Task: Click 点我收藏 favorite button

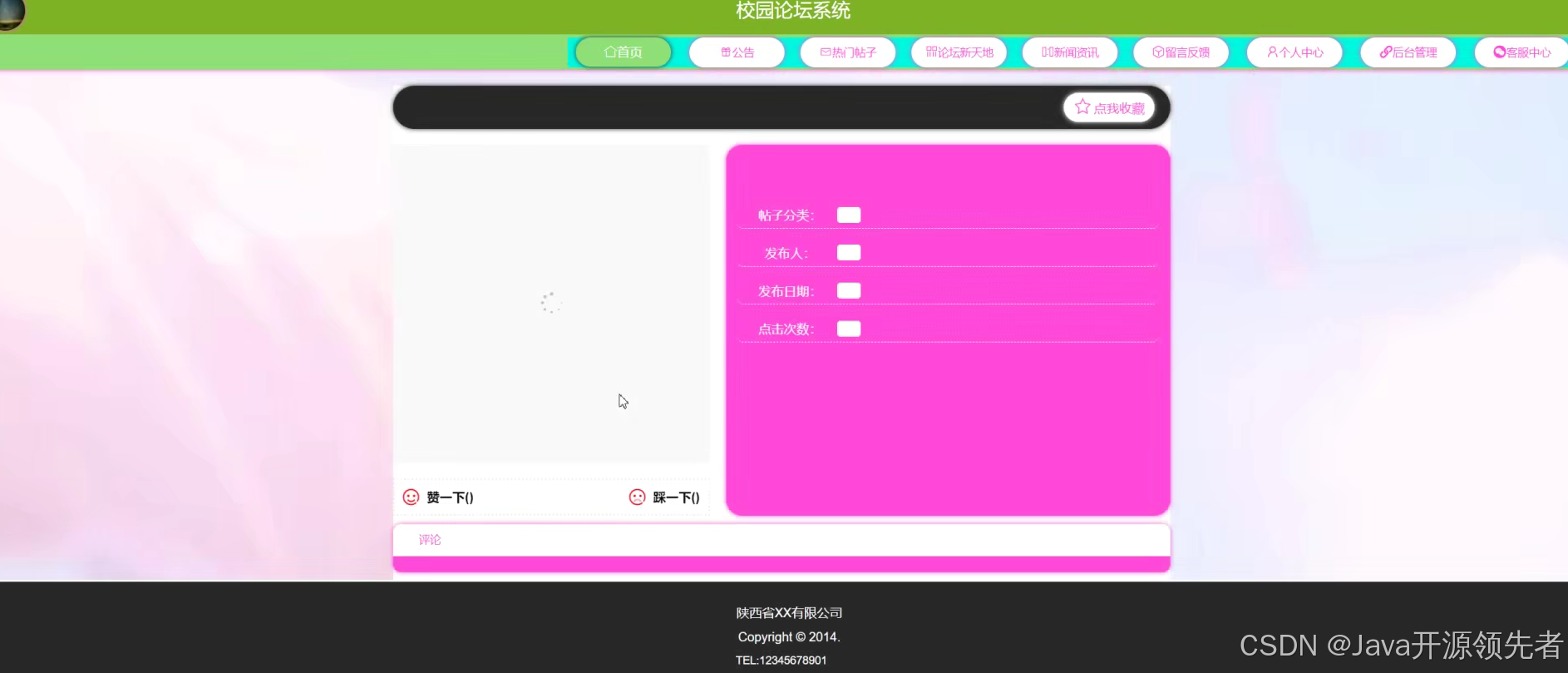Action: click(1109, 107)
